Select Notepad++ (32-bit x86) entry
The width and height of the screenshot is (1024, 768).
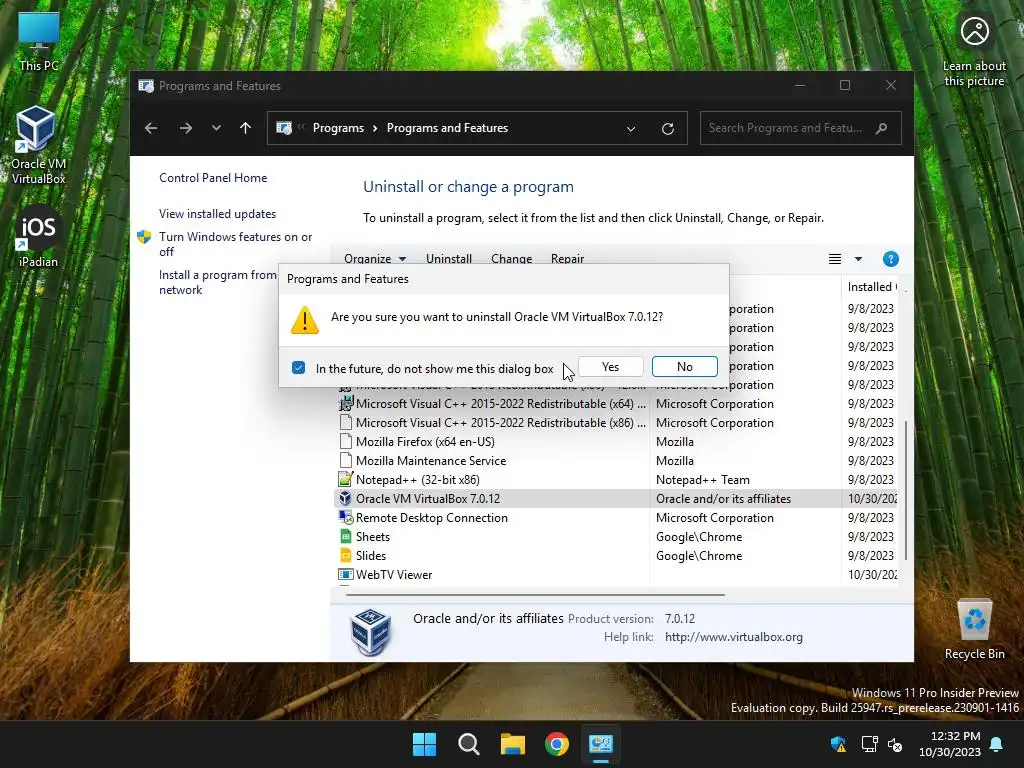(615, 479)
